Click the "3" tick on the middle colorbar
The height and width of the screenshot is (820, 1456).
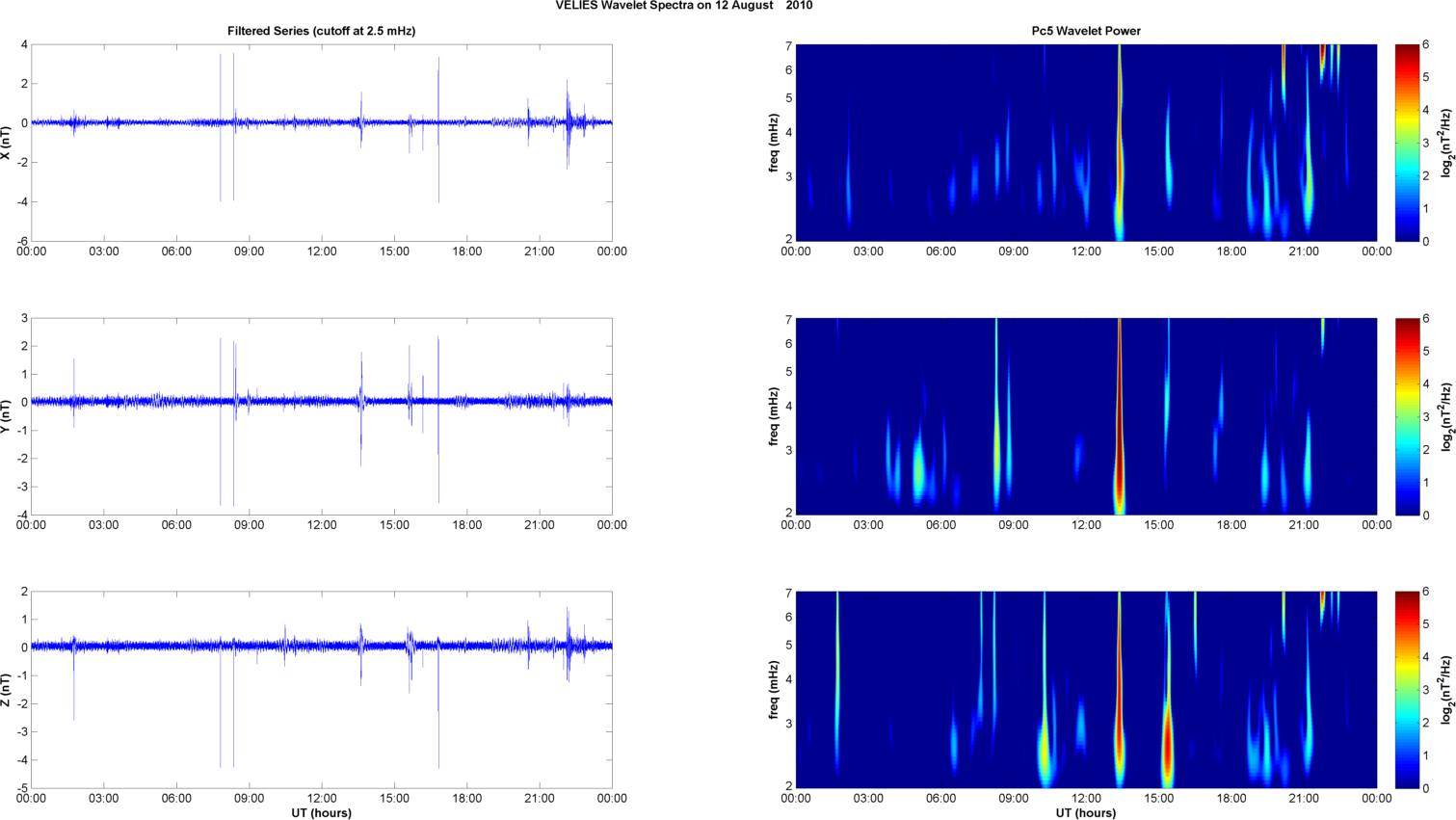1426,416
